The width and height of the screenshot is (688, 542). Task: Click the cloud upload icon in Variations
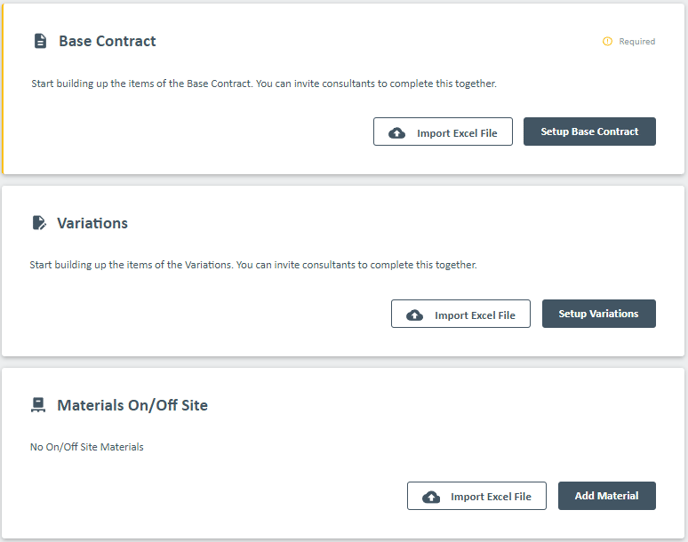tap(415, 315)
